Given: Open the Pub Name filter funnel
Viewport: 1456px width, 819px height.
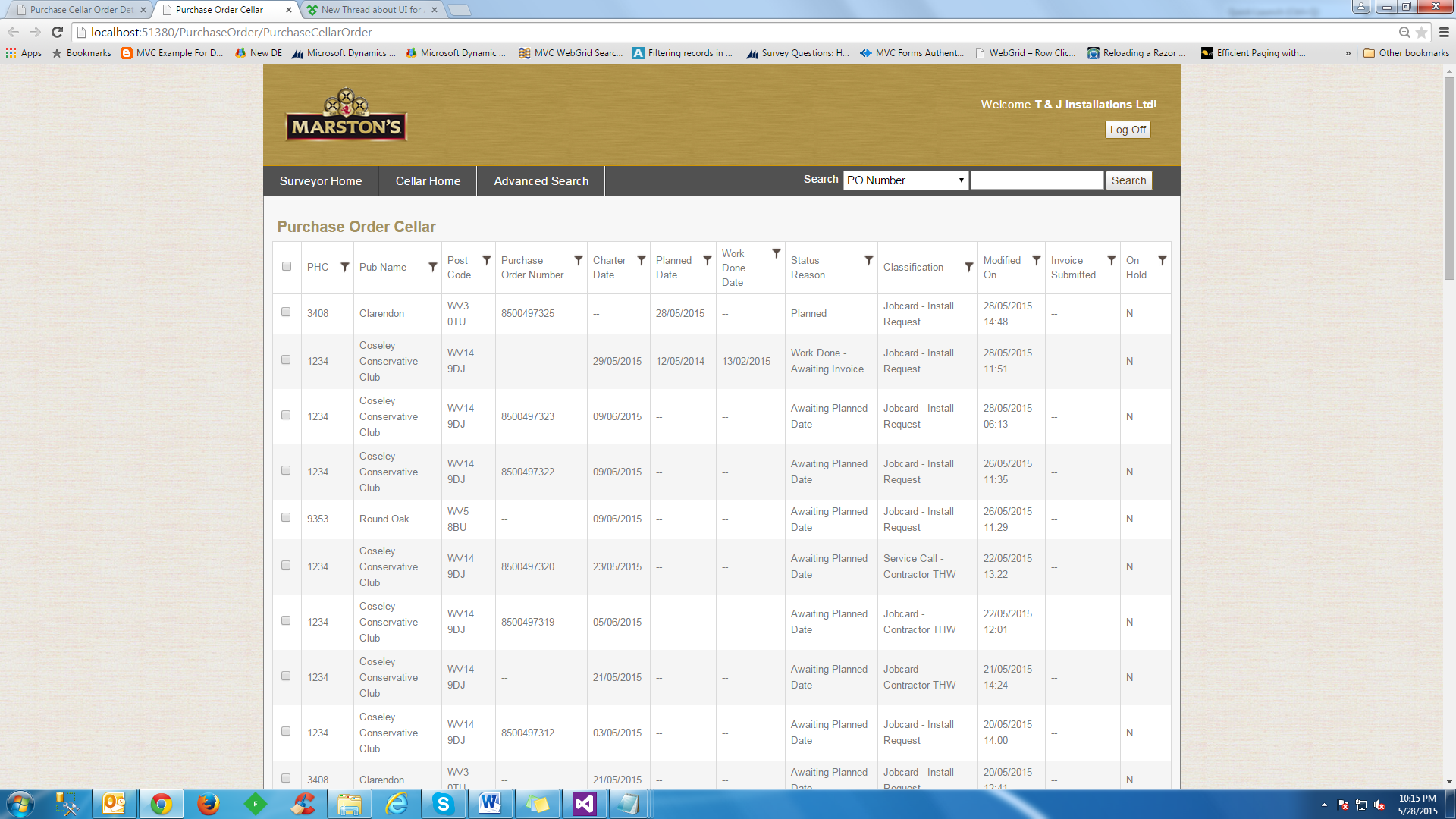Looking at the screenshot, I should tap(433, 267).
